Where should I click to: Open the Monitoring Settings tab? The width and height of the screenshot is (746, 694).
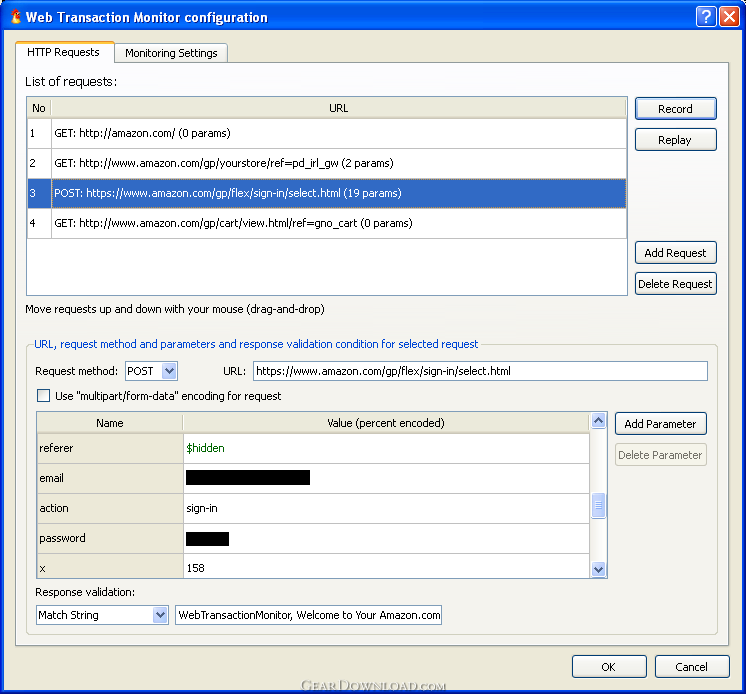coord(171,53)
